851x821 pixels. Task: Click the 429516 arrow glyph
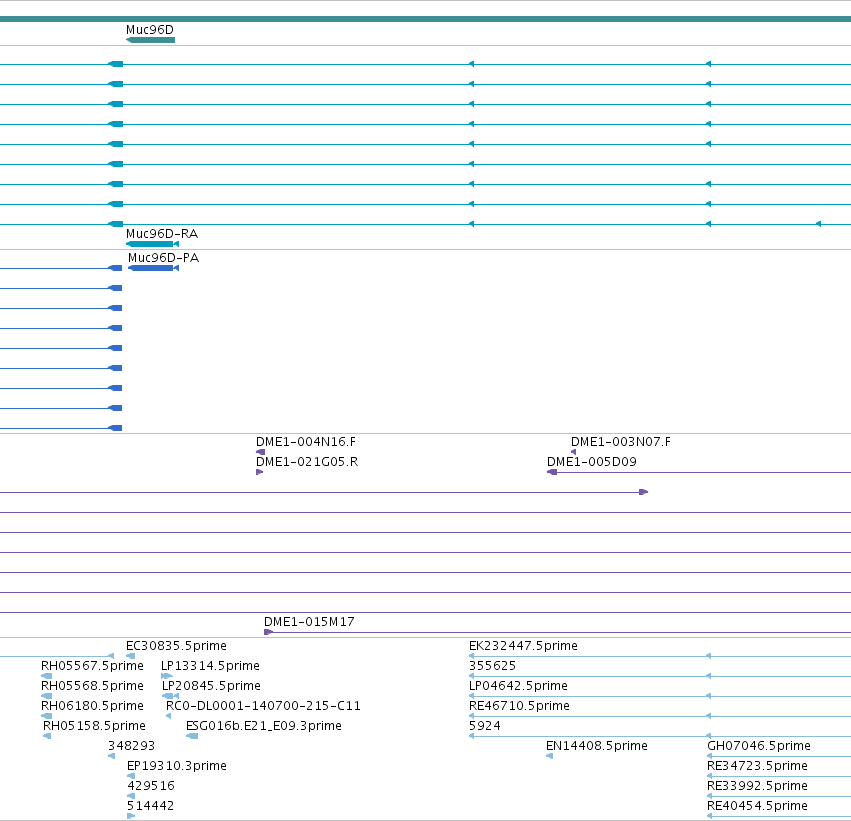[131, 796]
